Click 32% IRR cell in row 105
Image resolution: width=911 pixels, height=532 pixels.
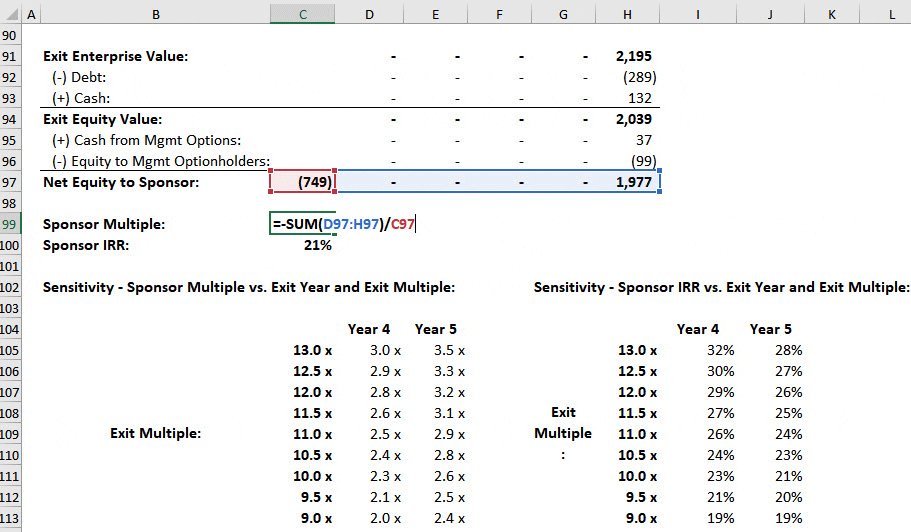(720, 350)
